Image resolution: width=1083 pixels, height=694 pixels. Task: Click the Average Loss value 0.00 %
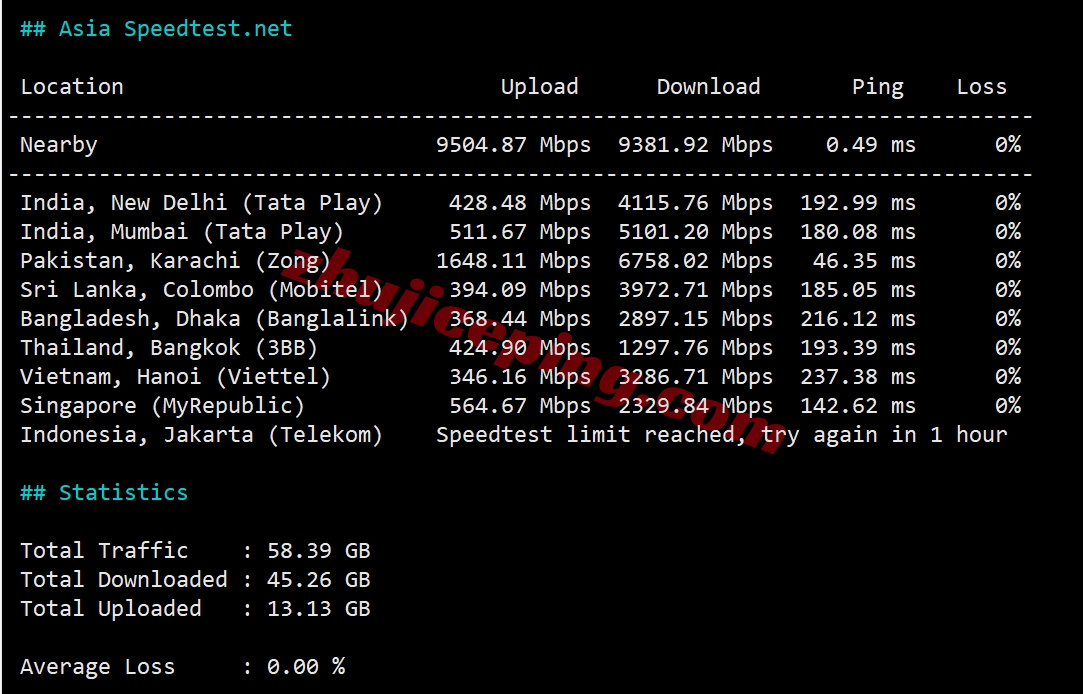(x=305, y=667)
